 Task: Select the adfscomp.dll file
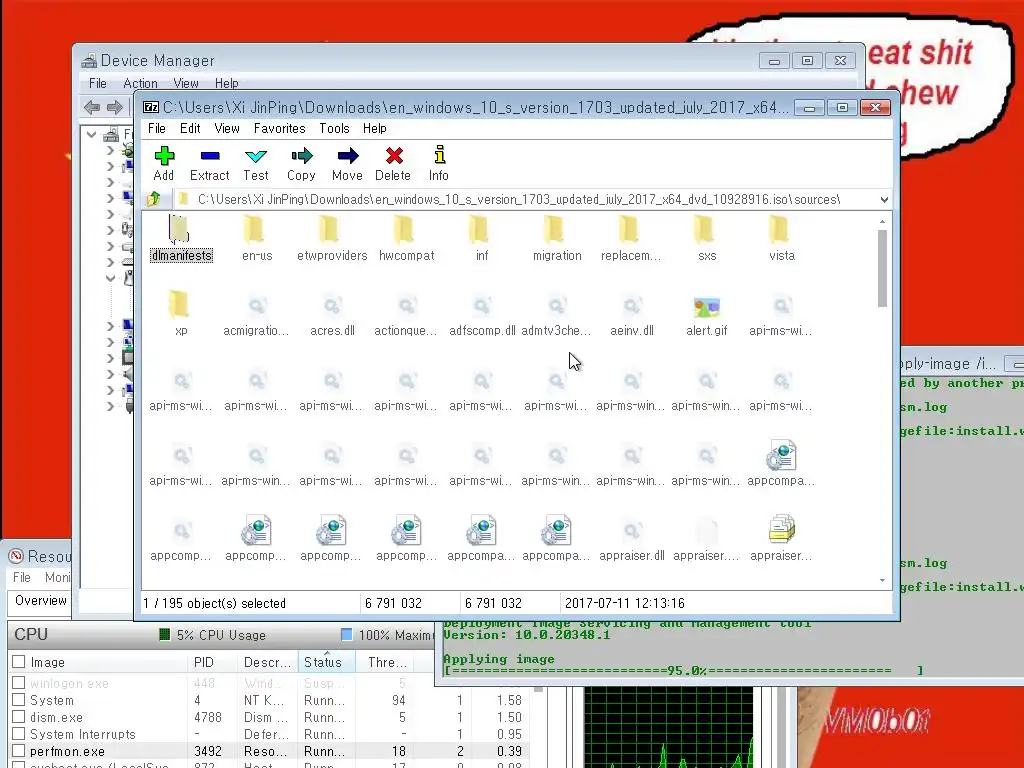click(482, 317)
